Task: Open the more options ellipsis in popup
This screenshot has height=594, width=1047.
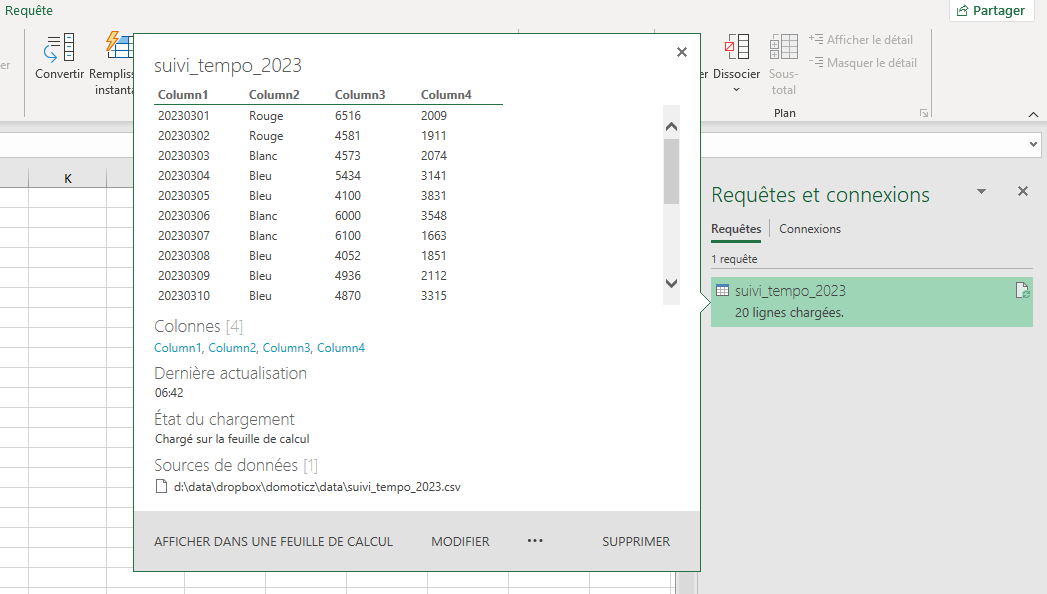Action: click(535, 541)
